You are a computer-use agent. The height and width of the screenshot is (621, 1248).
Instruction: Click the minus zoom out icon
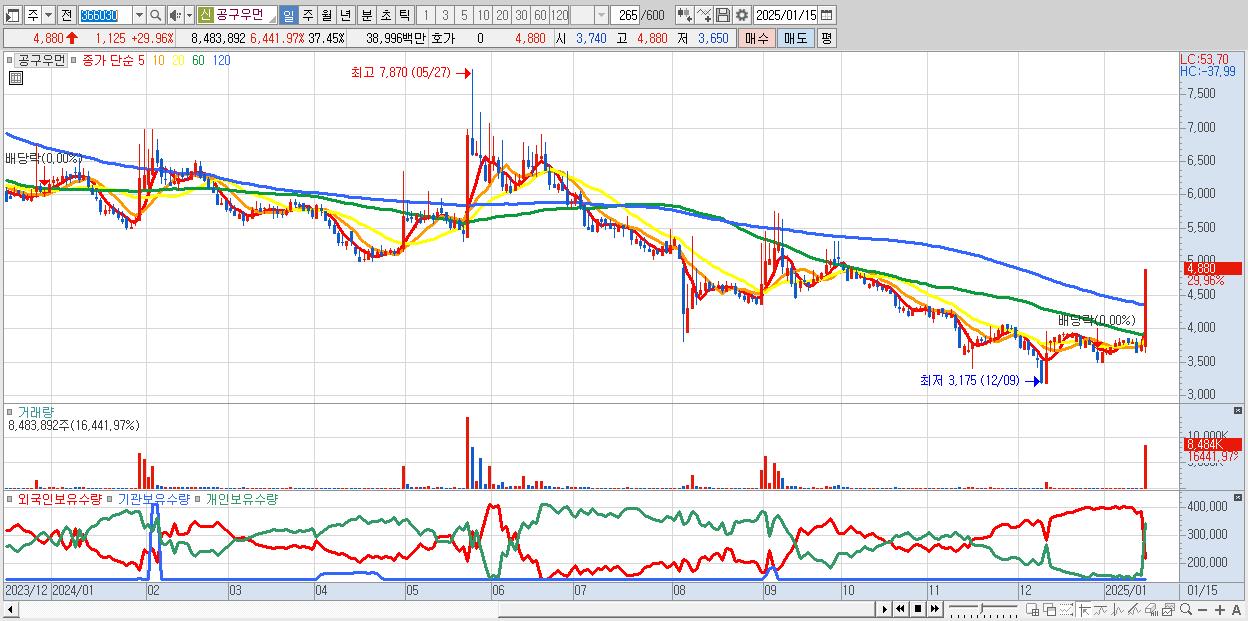click(x=1202, y=610)
